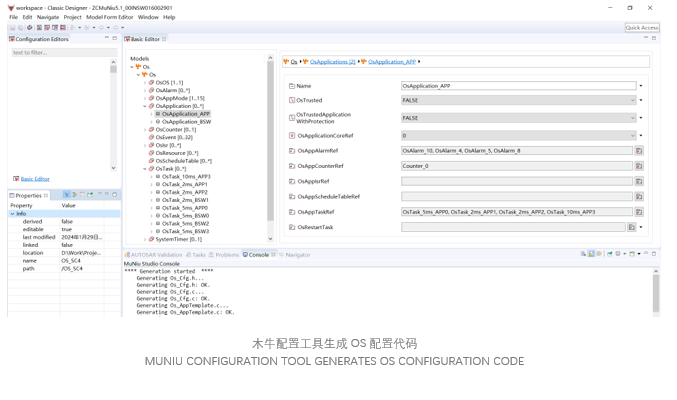Image resolution: width=677 pixels, height=400 pixels.
Task: Click the 'text to filter' input field
Action: click(64, 53)
